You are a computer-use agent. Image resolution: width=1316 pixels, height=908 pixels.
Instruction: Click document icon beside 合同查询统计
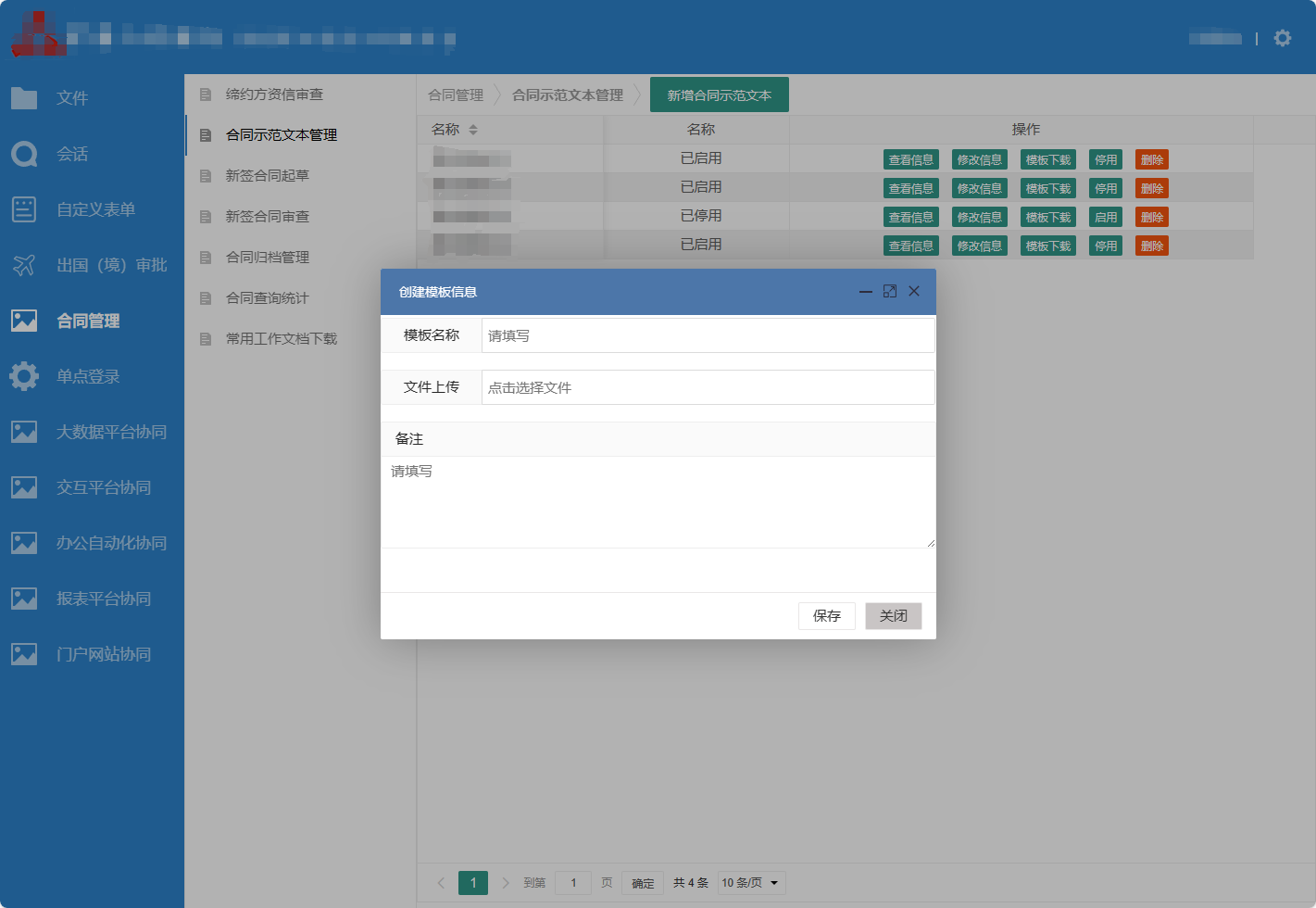tap(206, 298)
